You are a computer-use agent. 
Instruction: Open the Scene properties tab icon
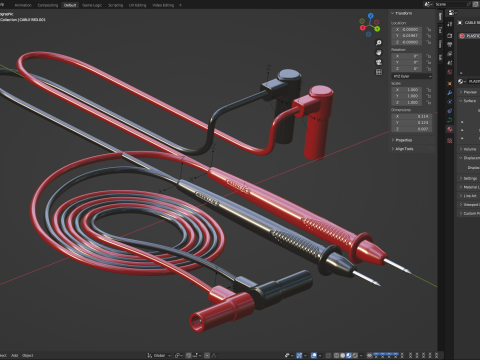pyautogui.click(x=450, y=63)
